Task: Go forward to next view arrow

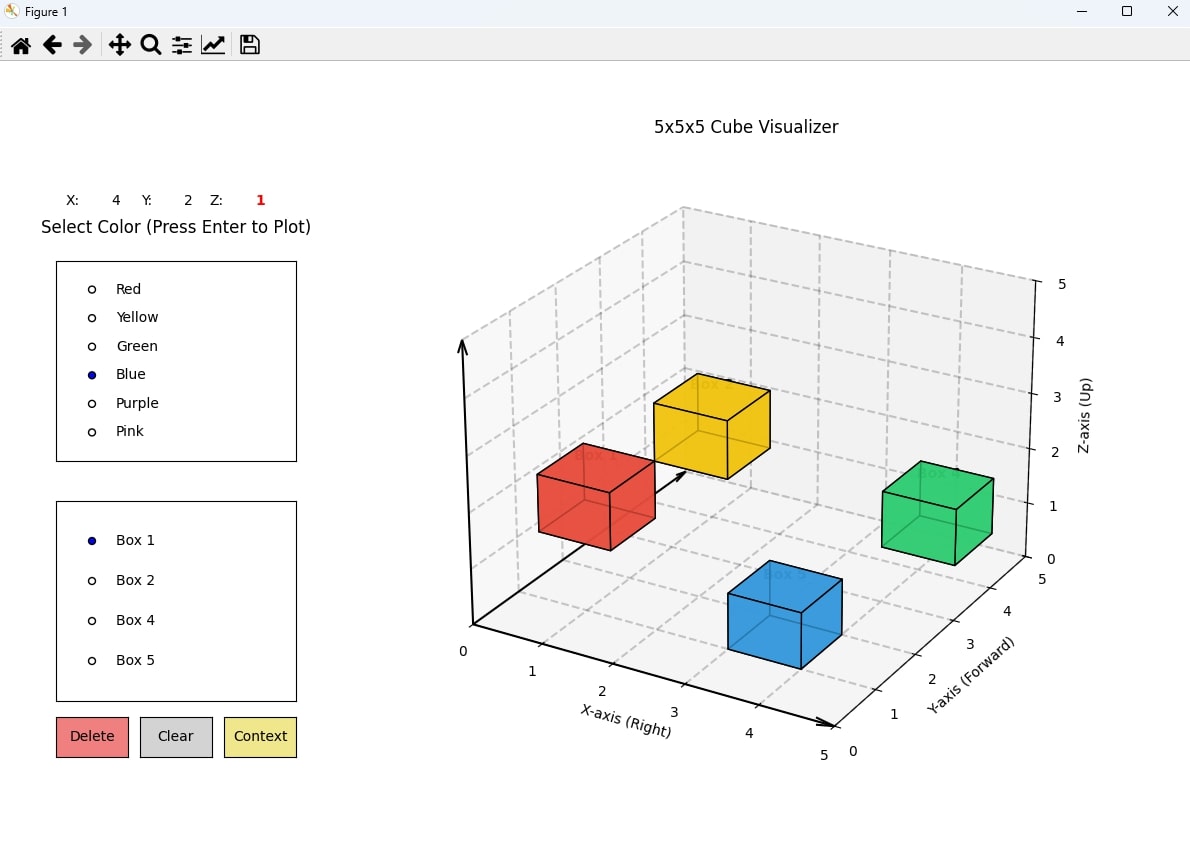Action: click(83, 46)
